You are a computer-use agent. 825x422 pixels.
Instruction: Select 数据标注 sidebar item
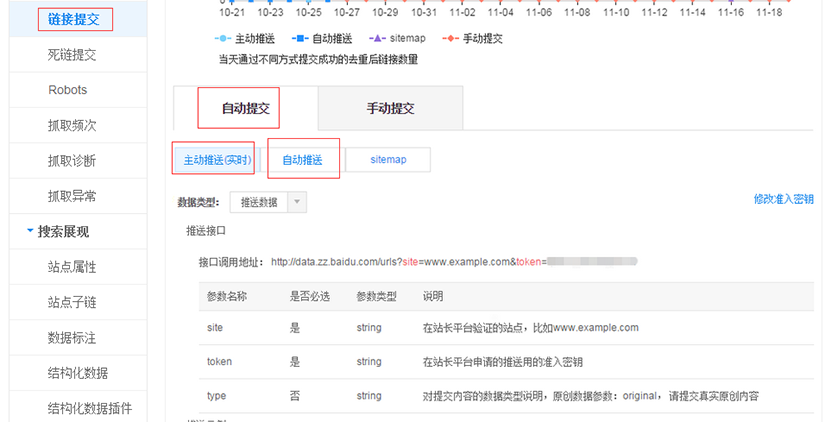tap(72, 337)
